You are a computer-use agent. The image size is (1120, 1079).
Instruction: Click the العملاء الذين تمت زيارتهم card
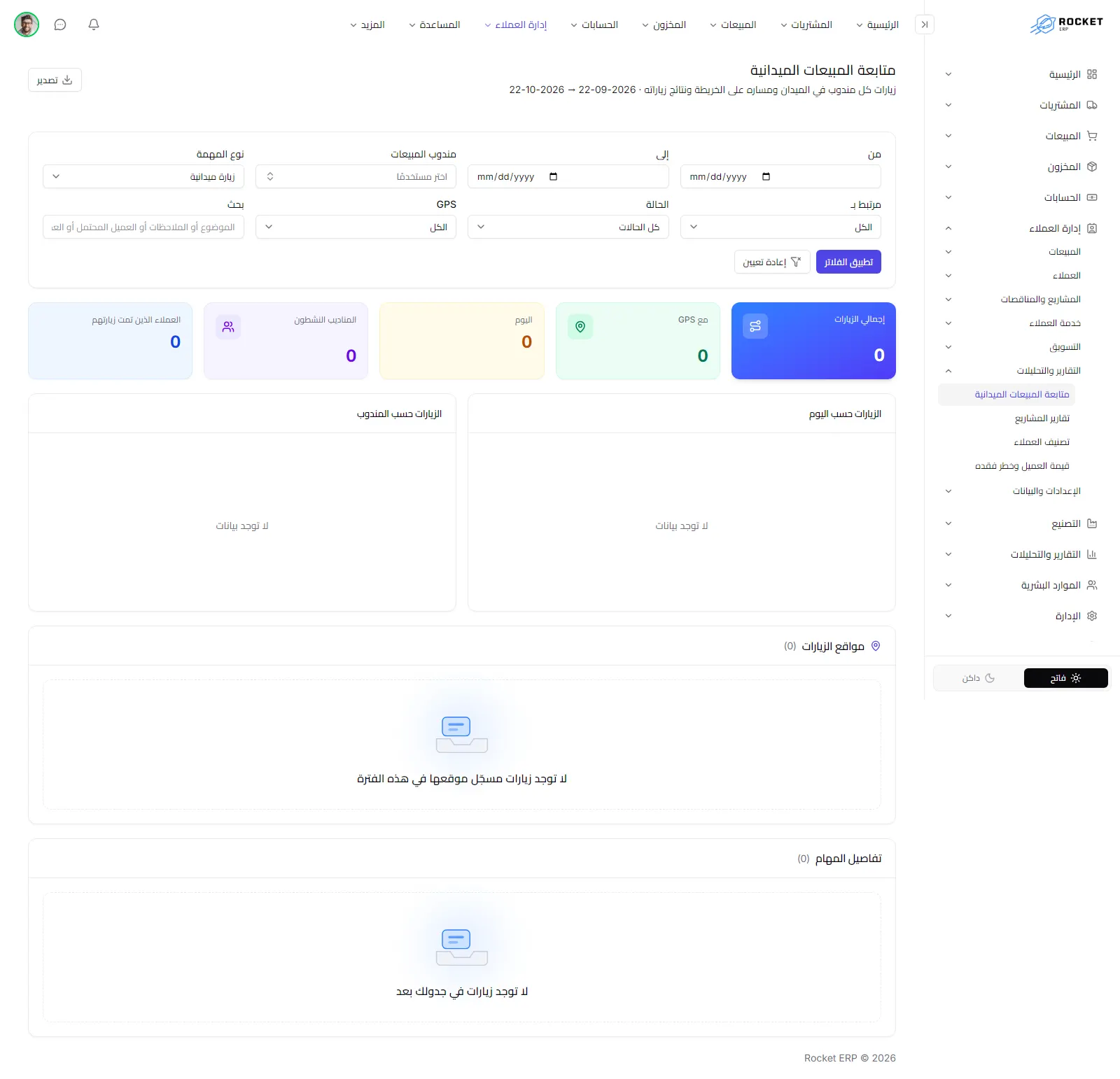pyautogui.click(x=110, y=341)
